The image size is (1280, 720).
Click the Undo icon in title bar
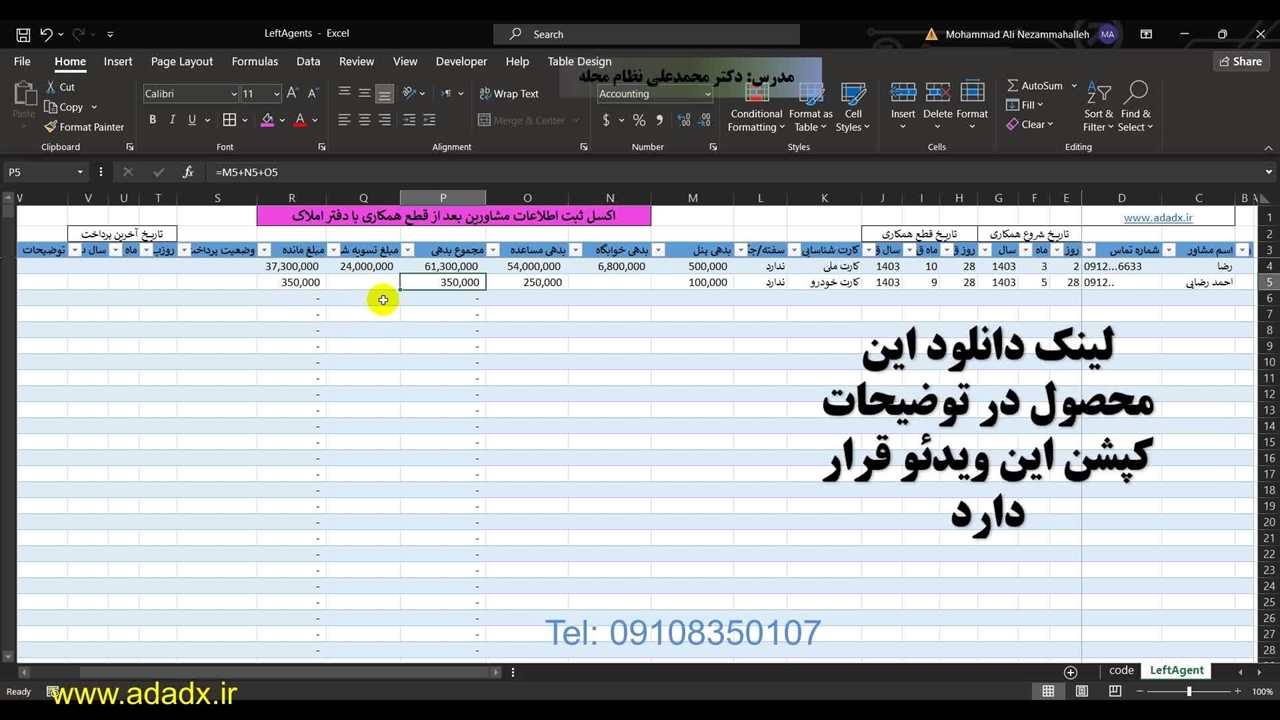click(46, 34)
